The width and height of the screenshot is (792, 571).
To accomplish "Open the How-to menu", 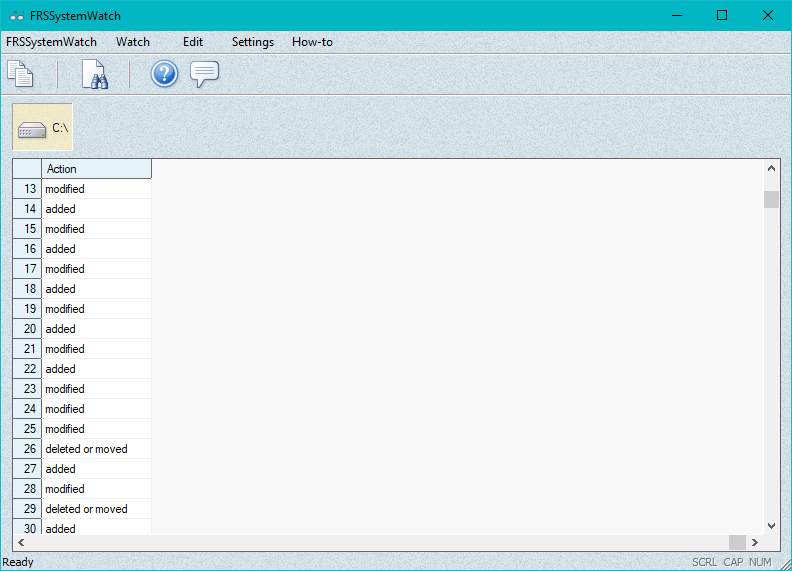I will click(312, 42).
